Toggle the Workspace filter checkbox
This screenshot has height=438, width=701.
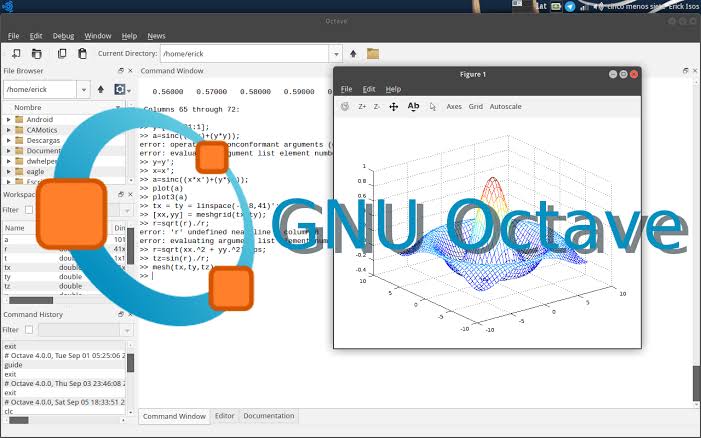[x=29, y=210]
